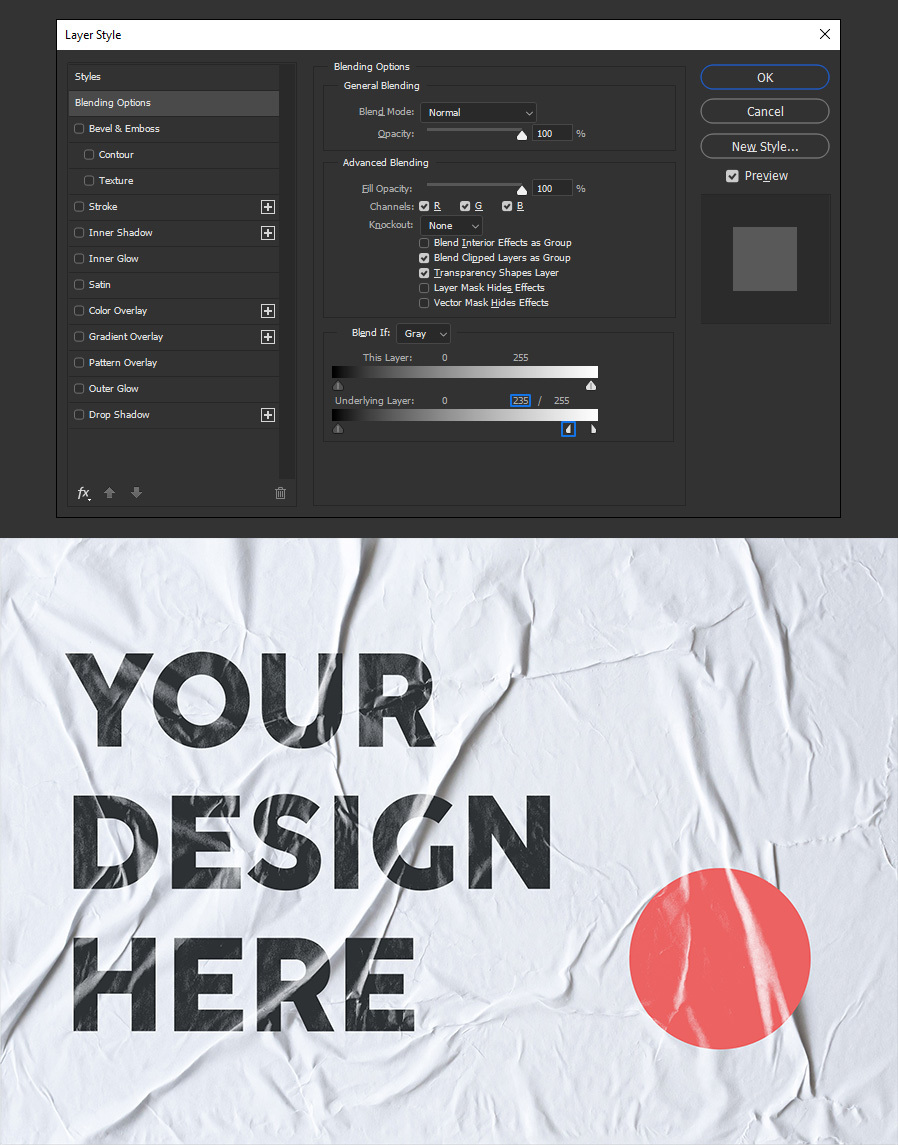Uncheck Transparency Shapes Layer
This screenshot has height=1145, width=898.
tap(424, 273)
